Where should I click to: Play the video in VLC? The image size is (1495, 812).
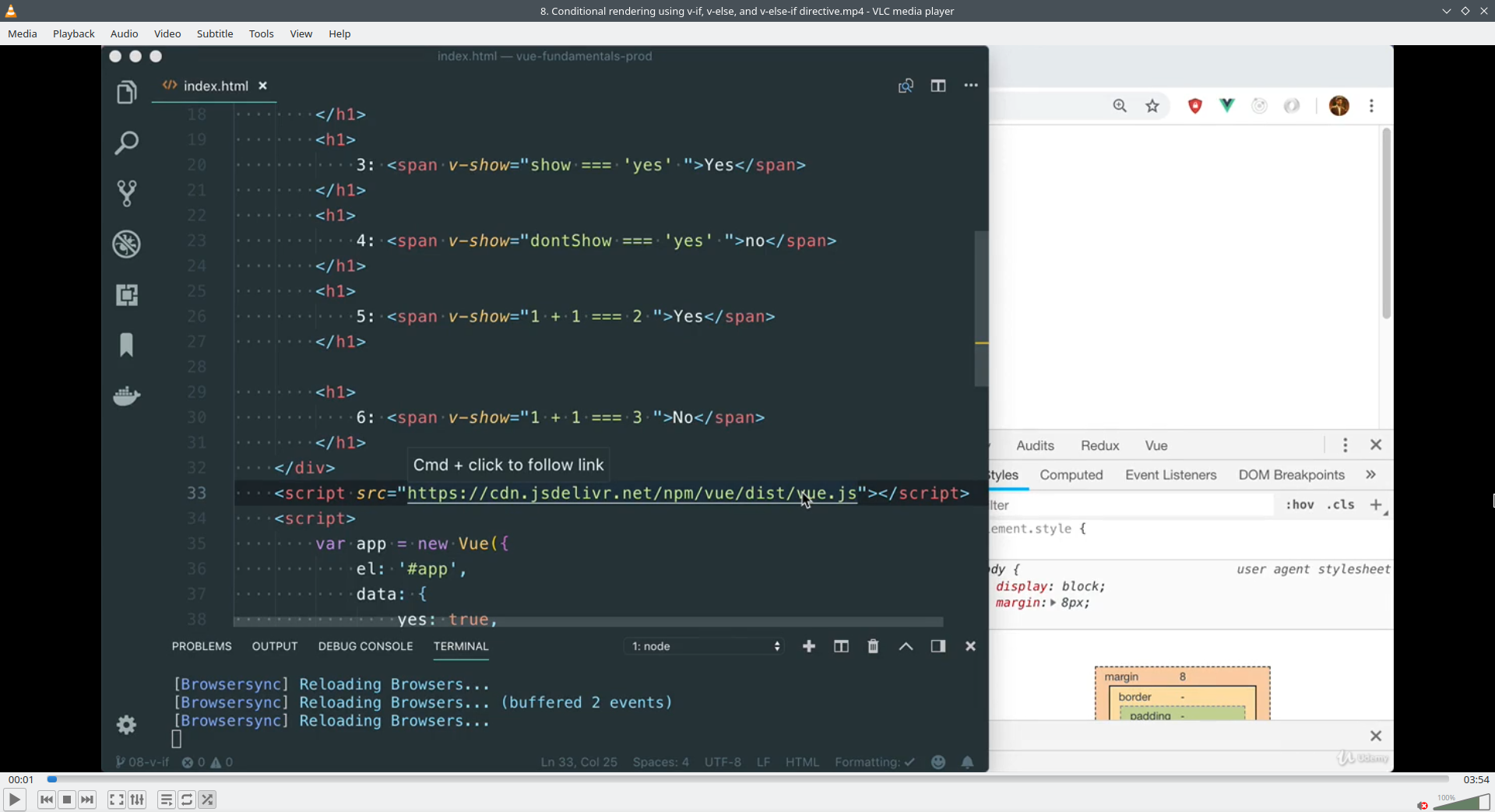click(x=14, y=800)
